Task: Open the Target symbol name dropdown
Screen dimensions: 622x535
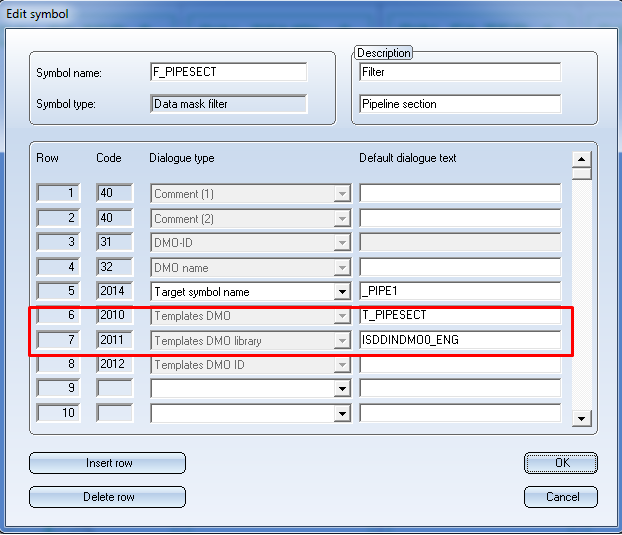Action: pos(342,292)
